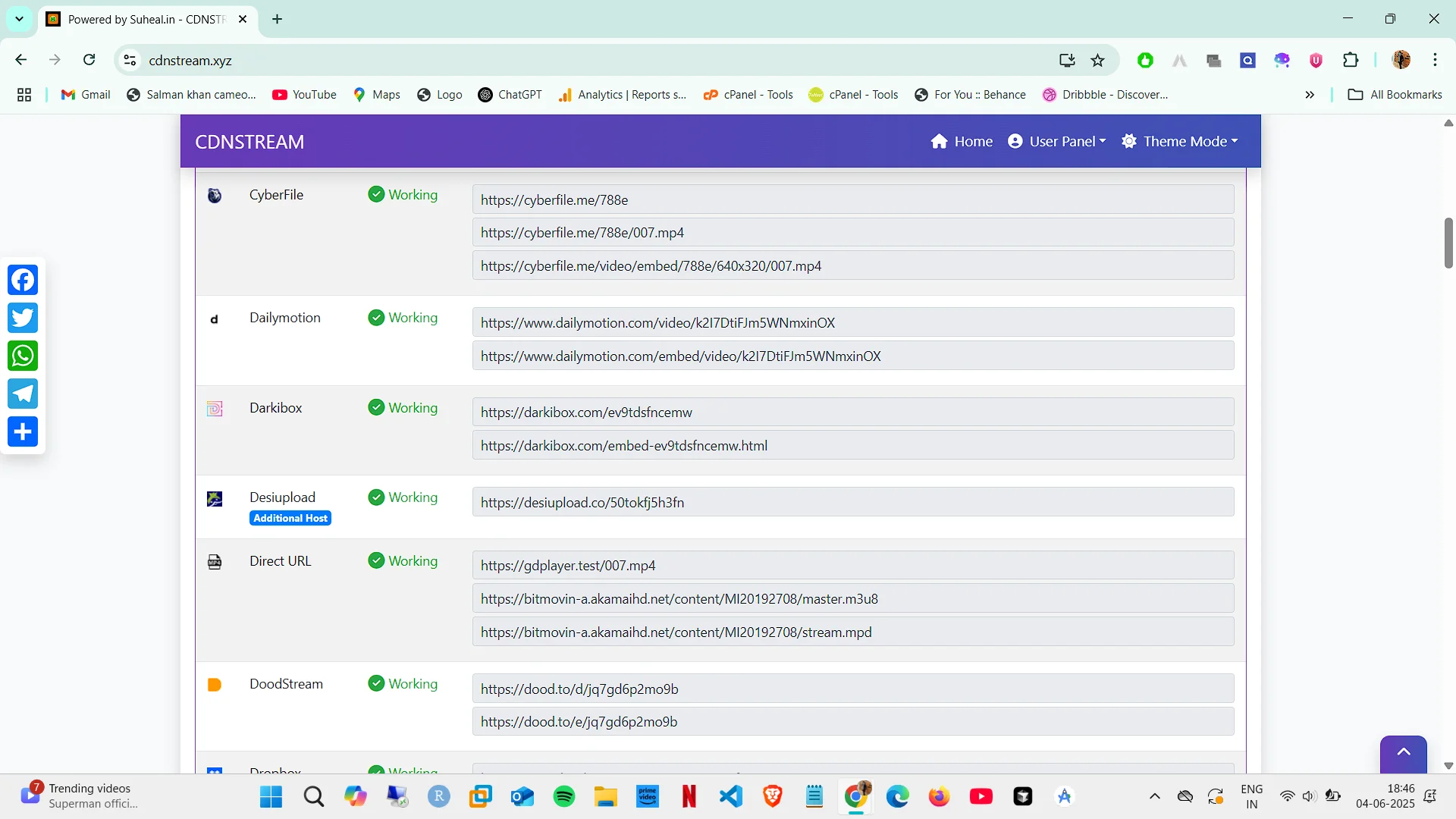Screen dimensions: 1456x819
Task: Click the Dailymotion host icon
Action: point(215,319)
